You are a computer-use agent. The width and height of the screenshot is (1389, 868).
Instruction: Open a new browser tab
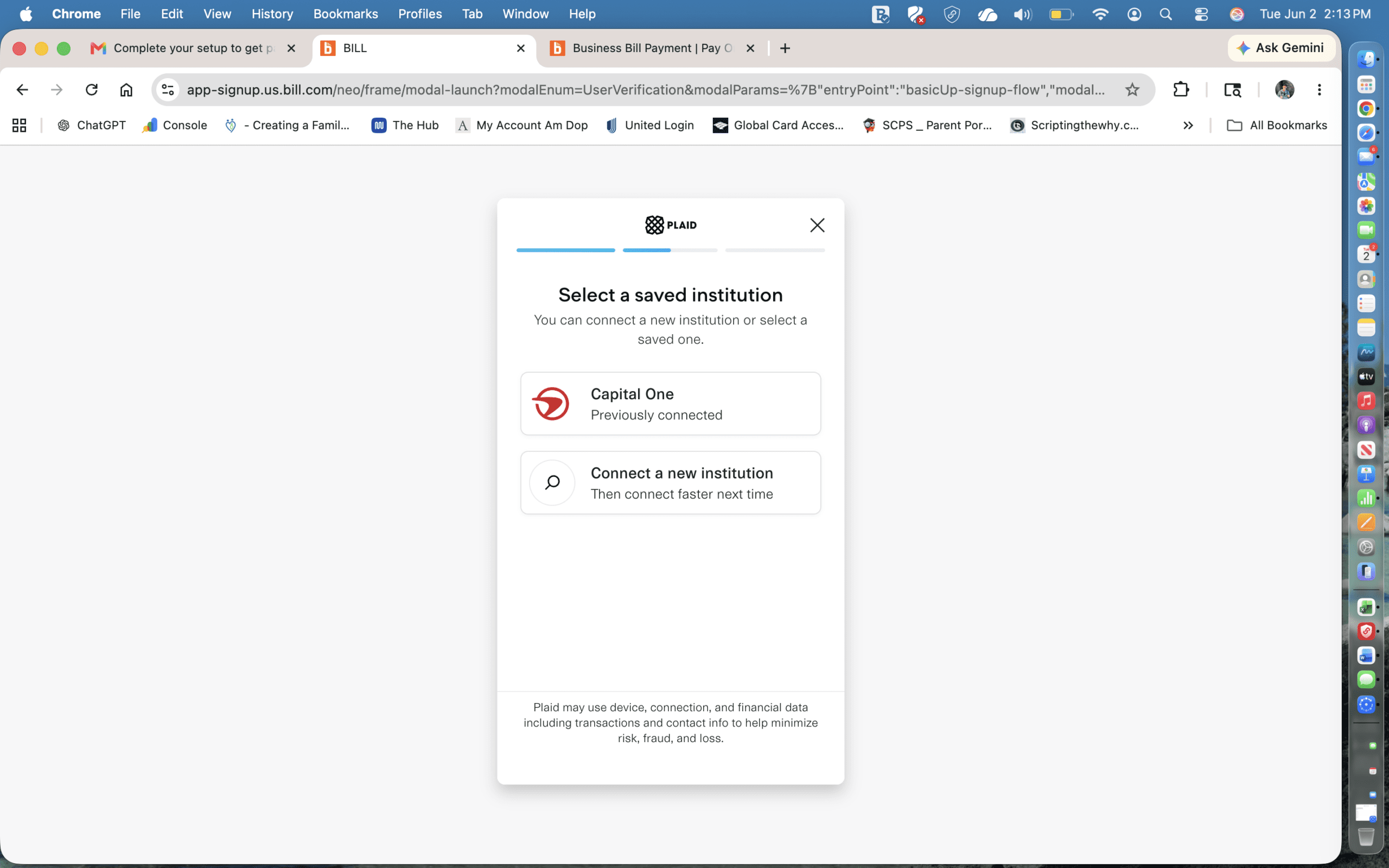click(785, 48)
